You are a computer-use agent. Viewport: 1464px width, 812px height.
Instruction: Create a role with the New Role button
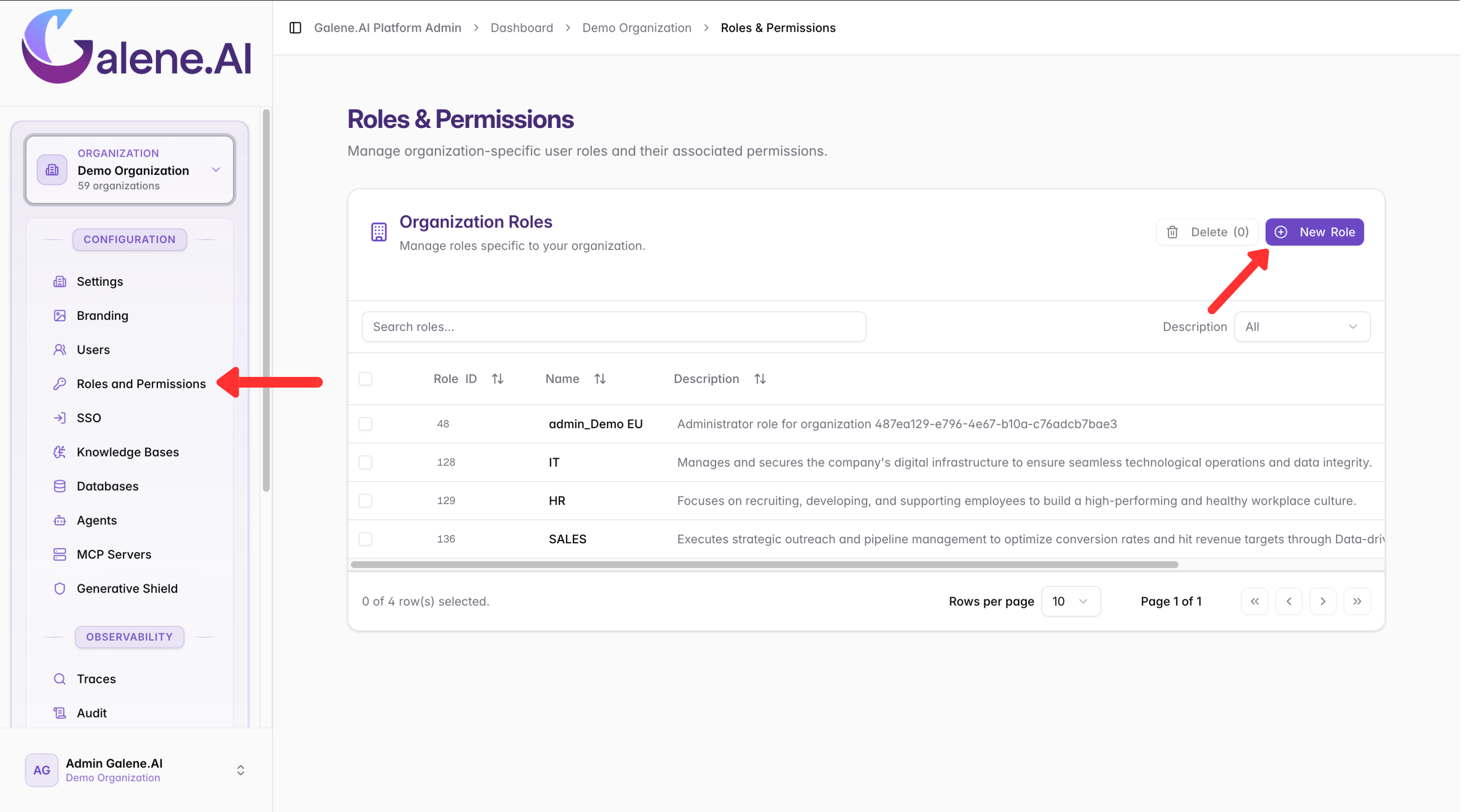1315,232
